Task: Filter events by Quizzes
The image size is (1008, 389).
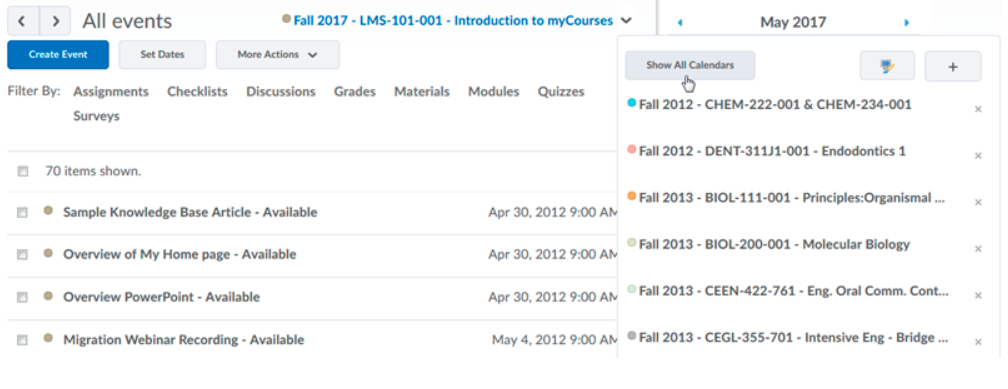Action: [561, 91]
